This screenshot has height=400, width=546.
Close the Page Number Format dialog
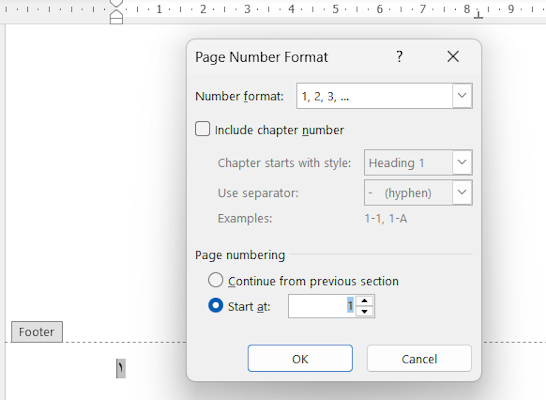(453, 56)
